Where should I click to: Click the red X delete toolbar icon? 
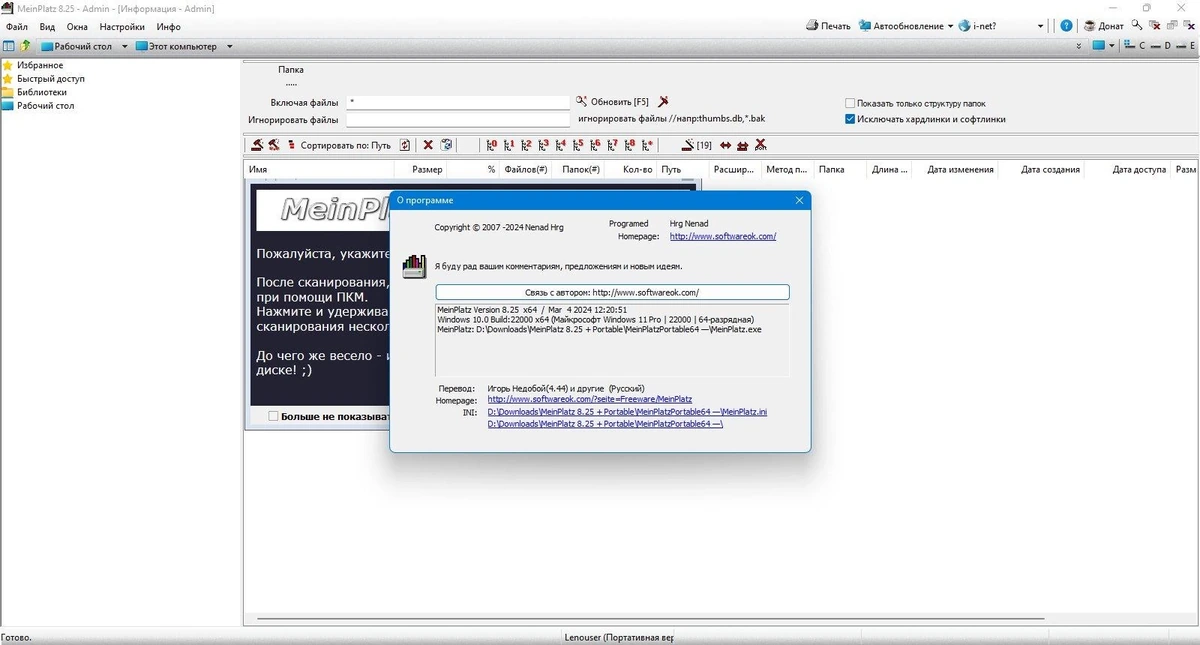428,145
